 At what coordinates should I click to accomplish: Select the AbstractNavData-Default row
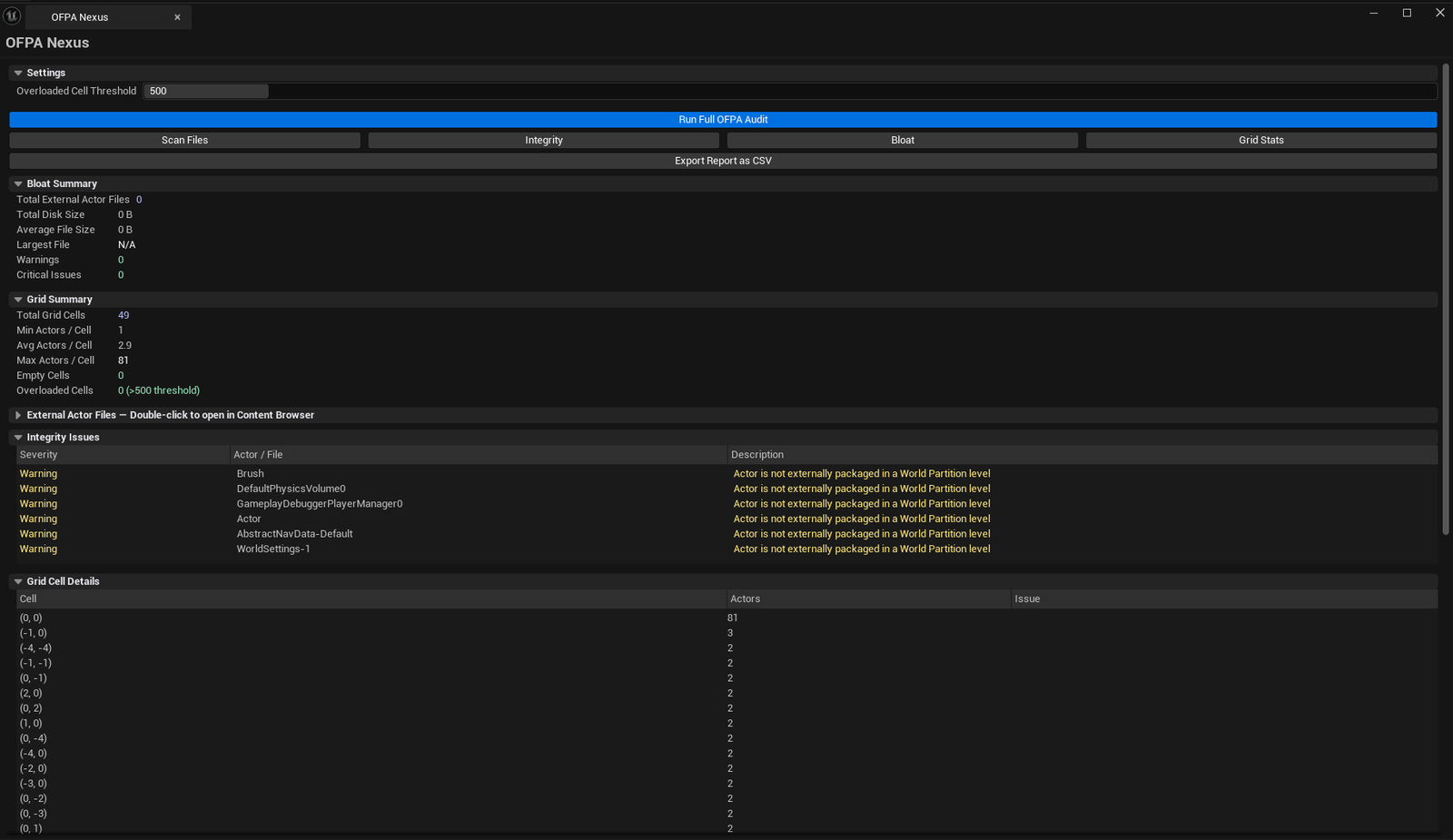[726, 534]
